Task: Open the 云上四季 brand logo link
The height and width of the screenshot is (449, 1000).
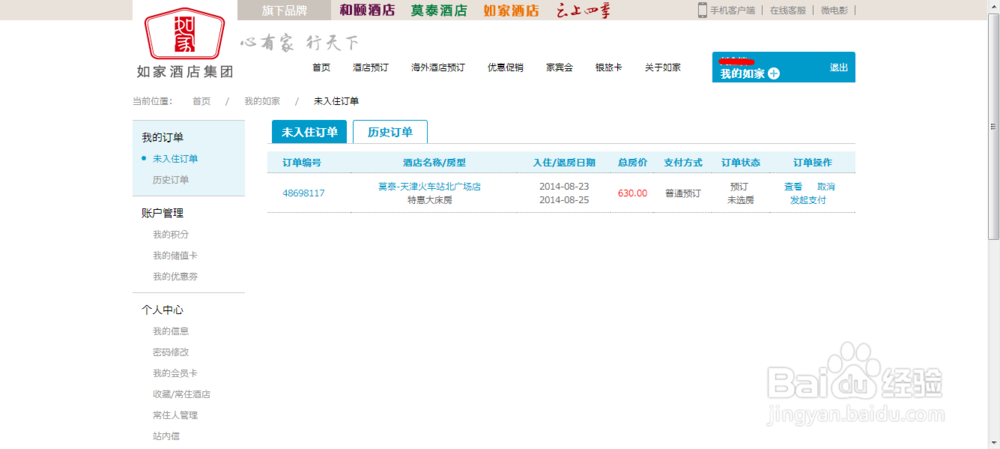Action: pyautogui.click(x=583, y=10)
